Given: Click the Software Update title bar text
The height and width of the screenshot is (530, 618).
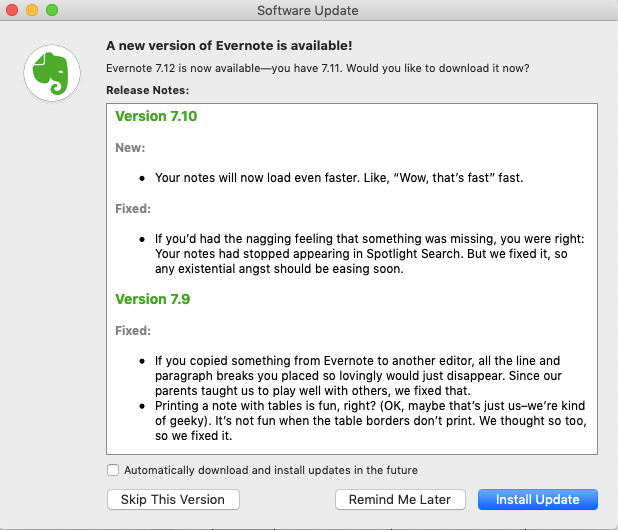Looking at the screenshot, I should pos(308,10).
